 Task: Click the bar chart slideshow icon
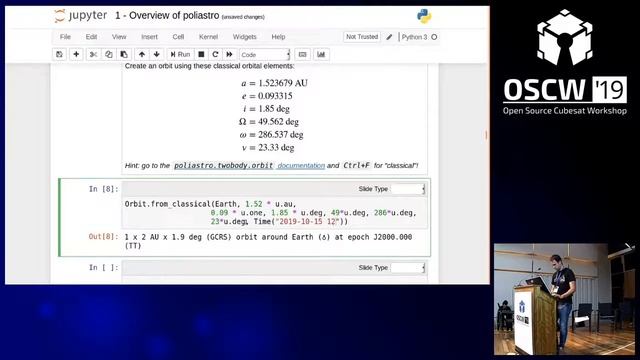321,54
